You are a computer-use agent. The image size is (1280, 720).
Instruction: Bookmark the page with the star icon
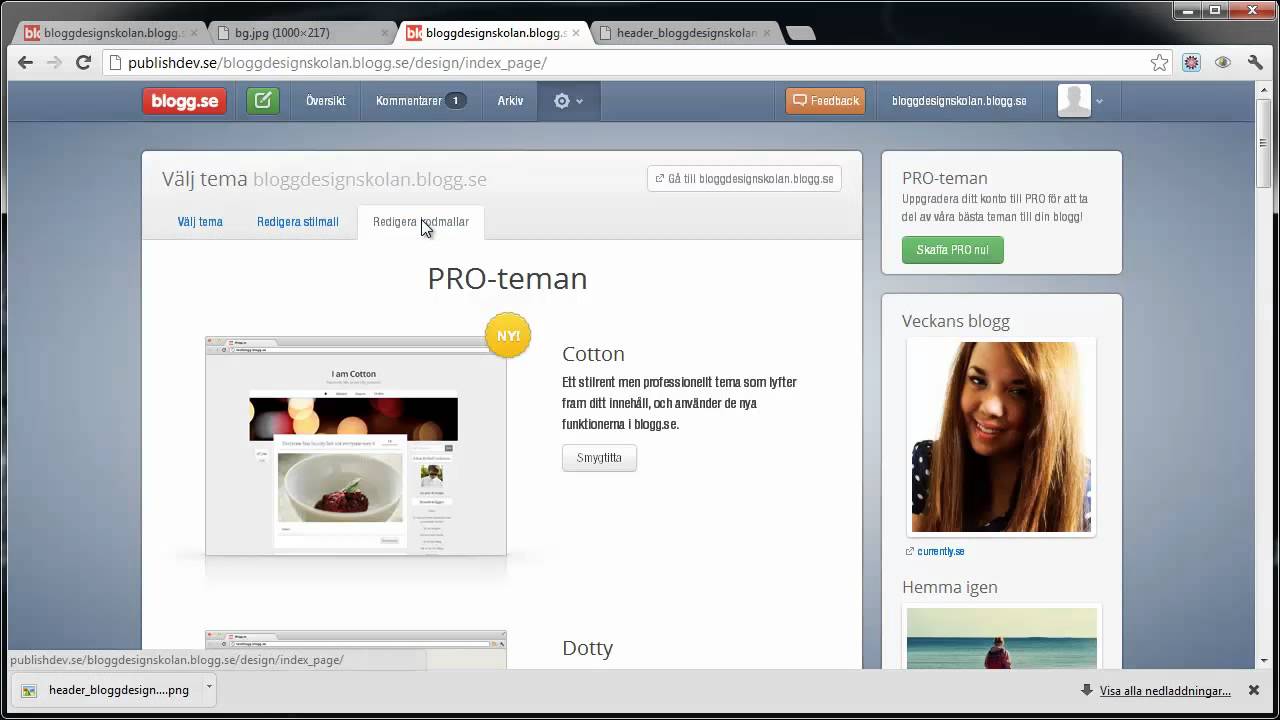coord(1159,63)
